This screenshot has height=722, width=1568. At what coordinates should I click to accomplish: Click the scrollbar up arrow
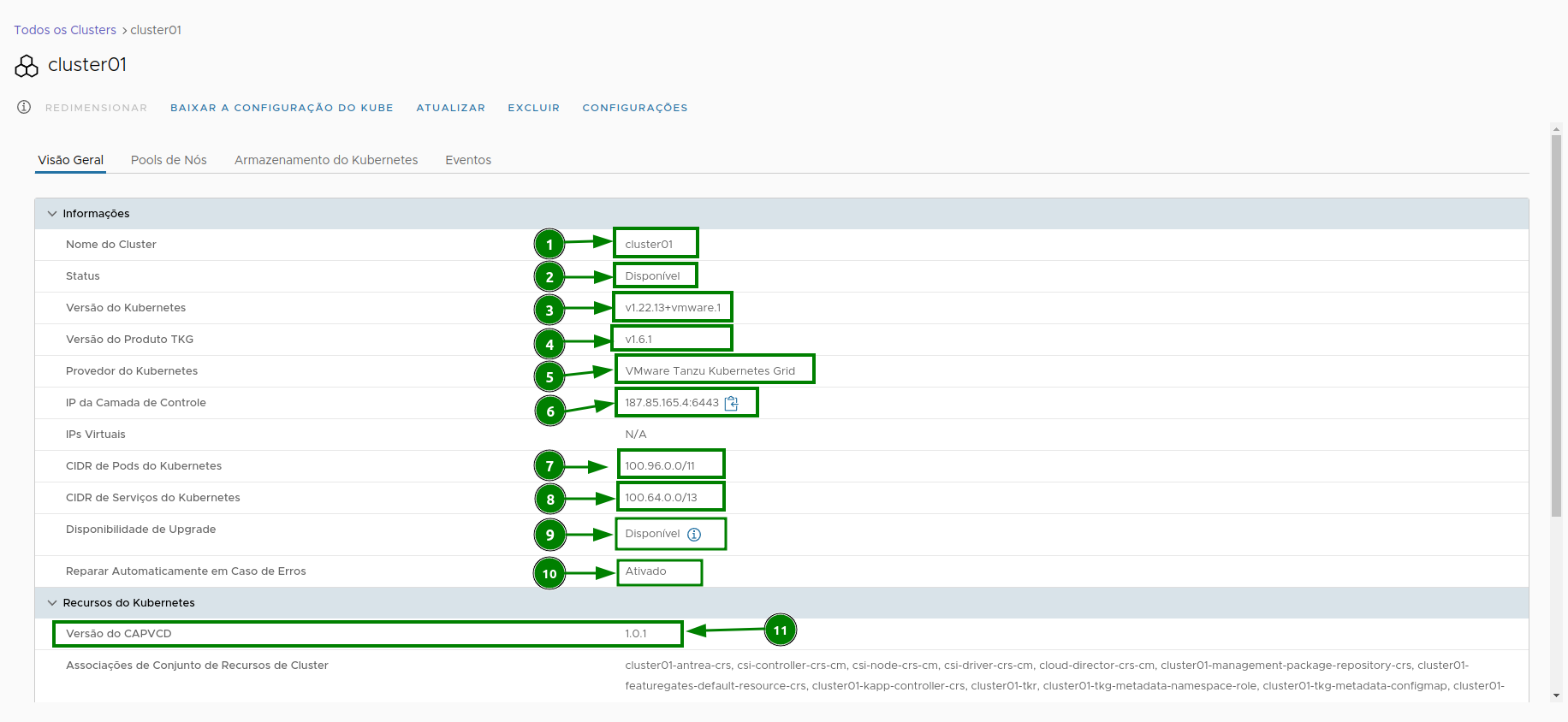1556,128
